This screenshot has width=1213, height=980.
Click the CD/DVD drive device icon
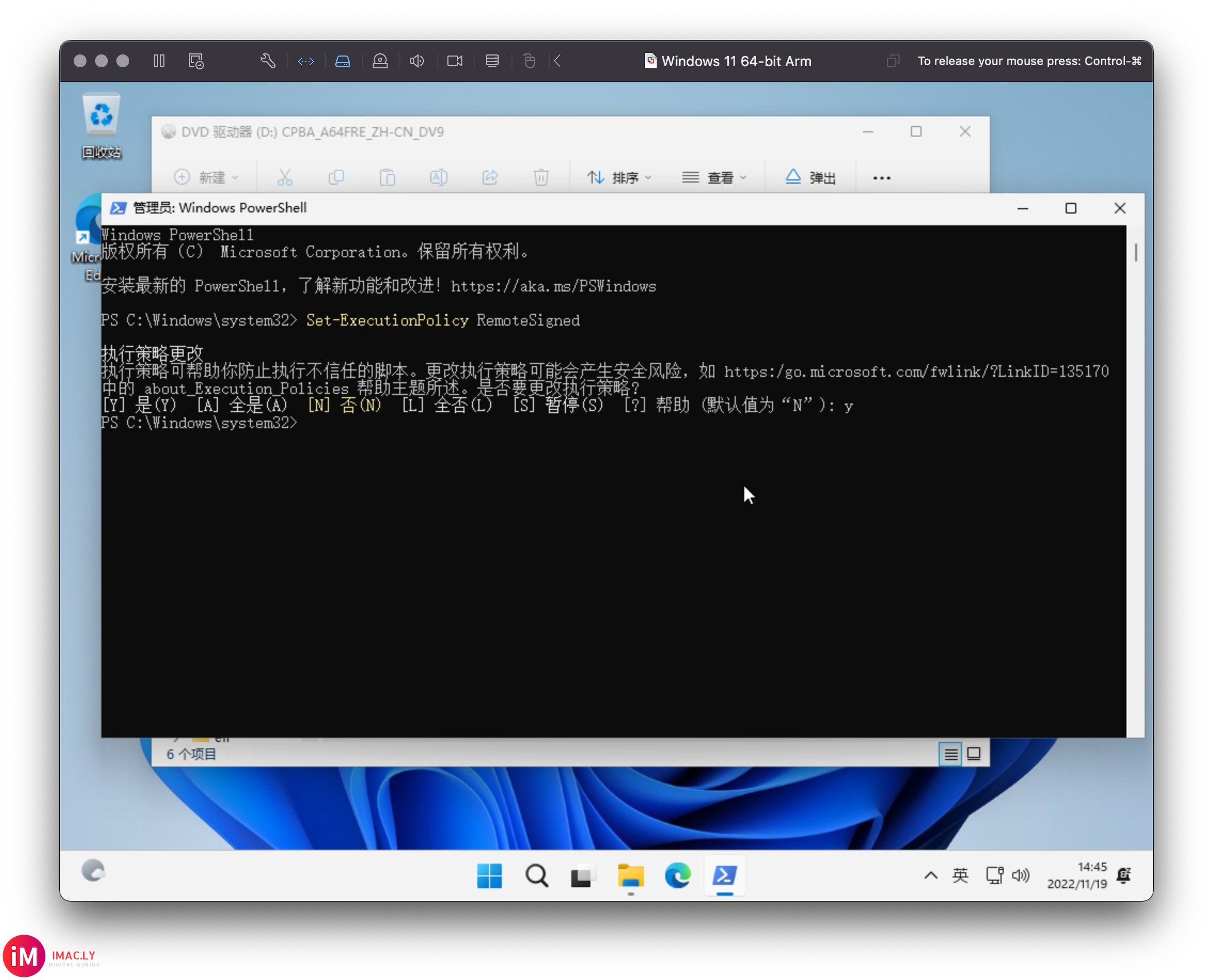coord(380,61)
